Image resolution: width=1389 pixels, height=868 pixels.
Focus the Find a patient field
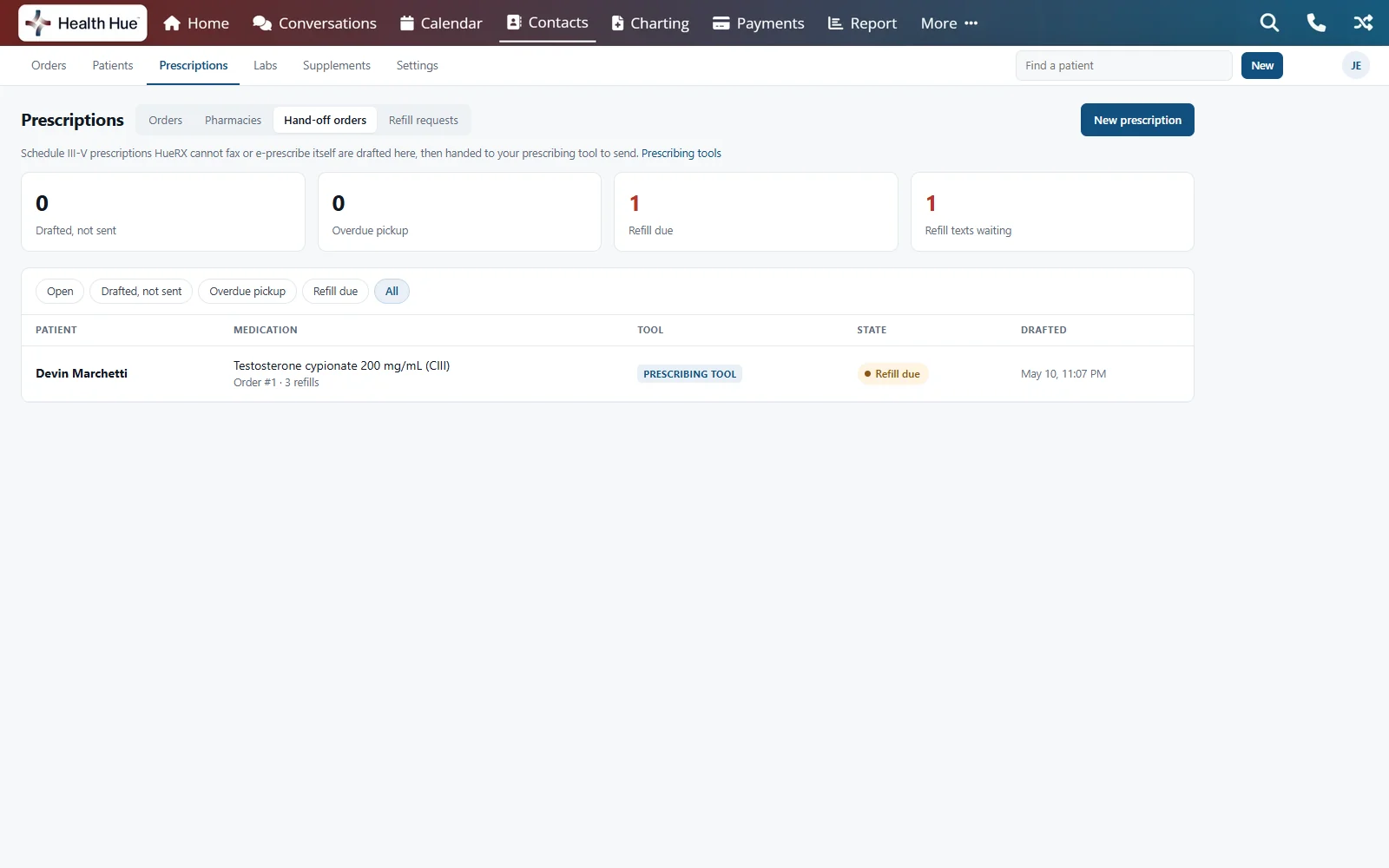(x=1123, y=66)
